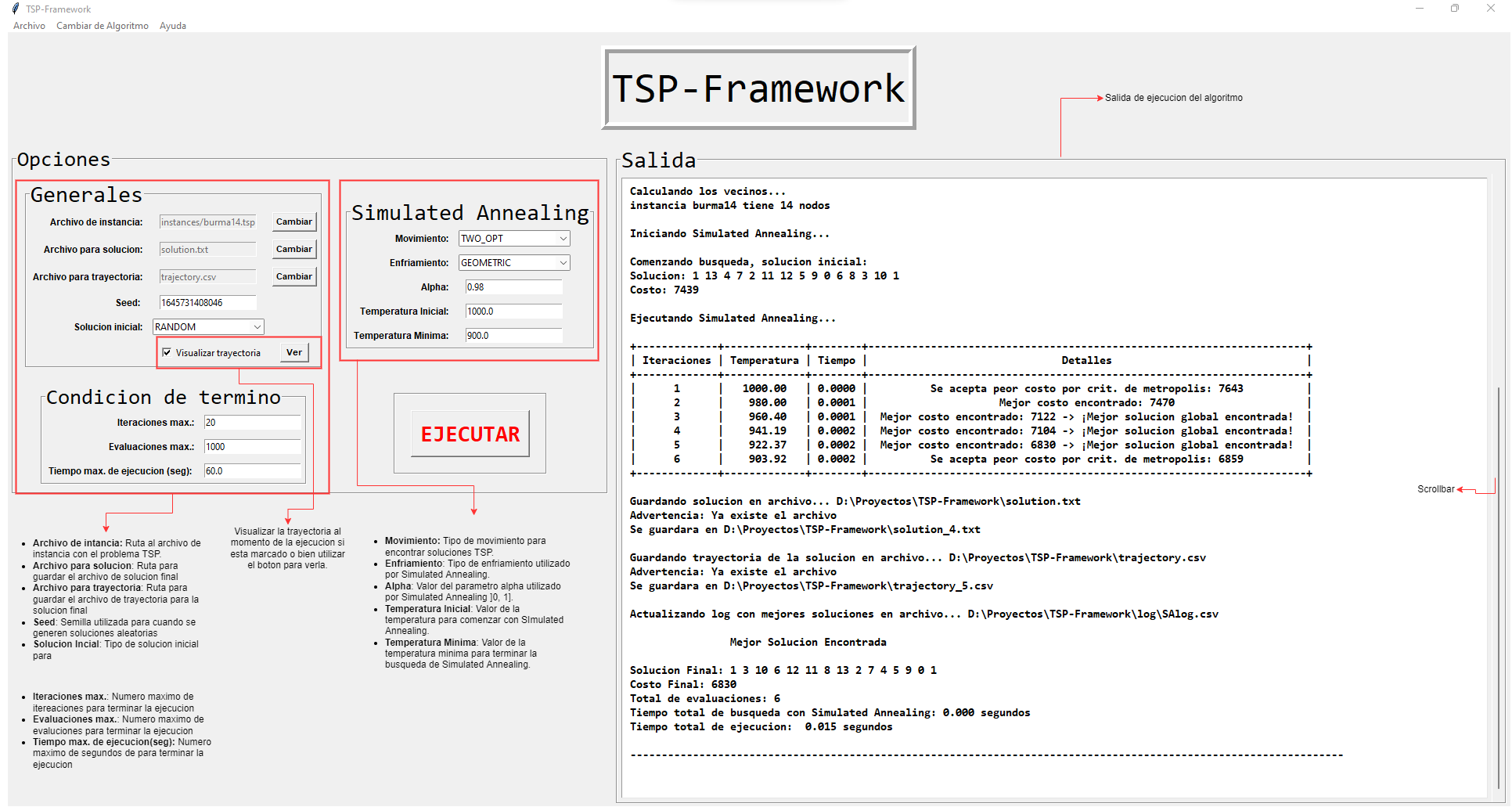Open the Archivo menu
This screenshot has width=1512, height=807.
click(29, 25)
